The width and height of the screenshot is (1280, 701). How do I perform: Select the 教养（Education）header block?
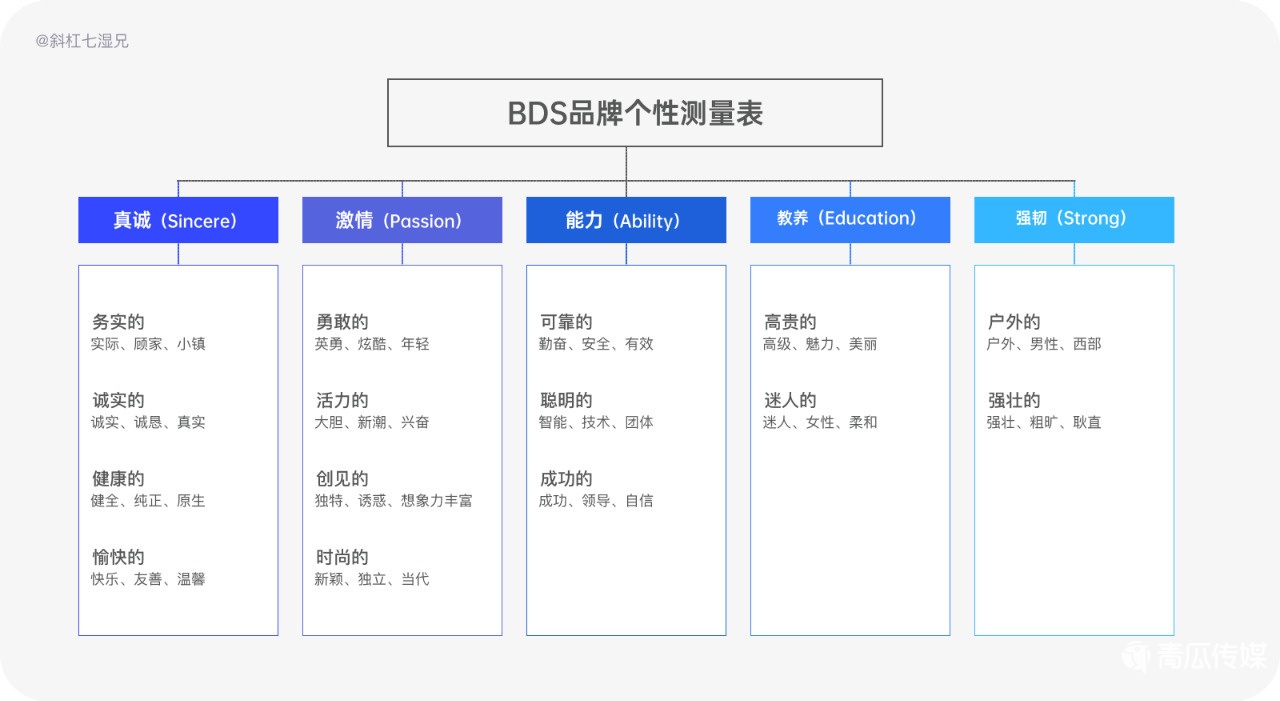coord(850,219)
